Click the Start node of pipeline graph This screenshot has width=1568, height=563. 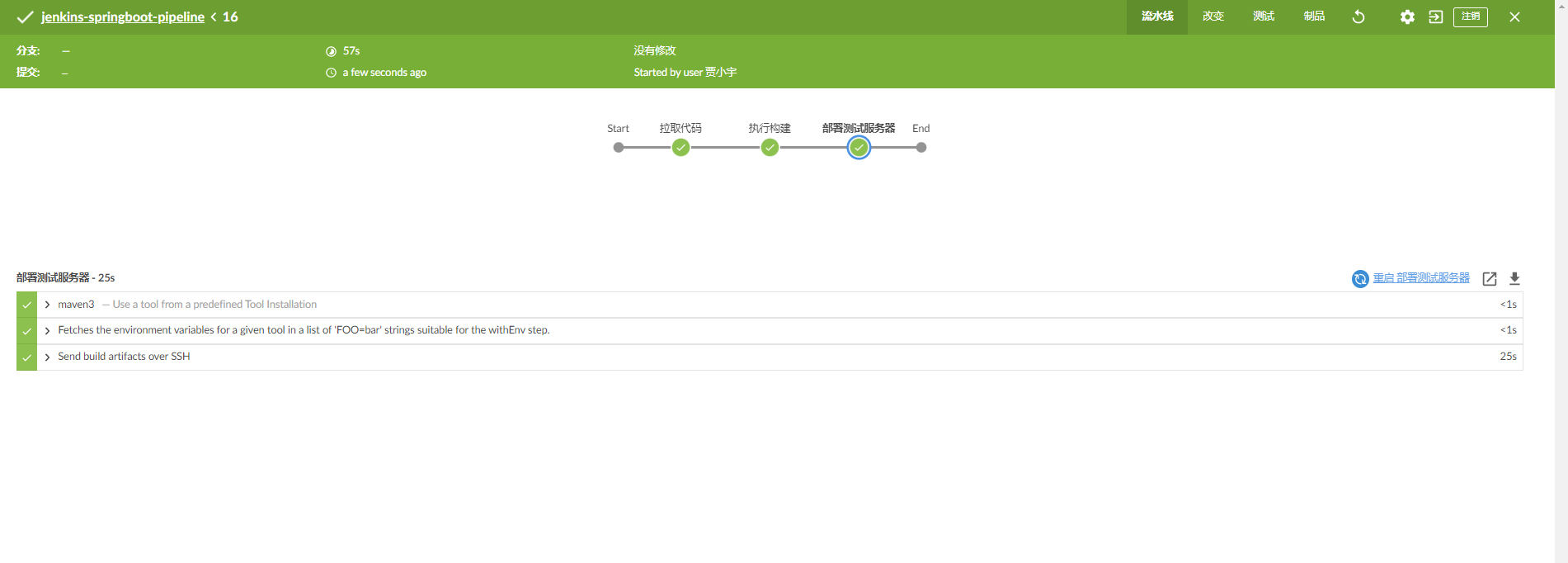[x=619, y=148]
